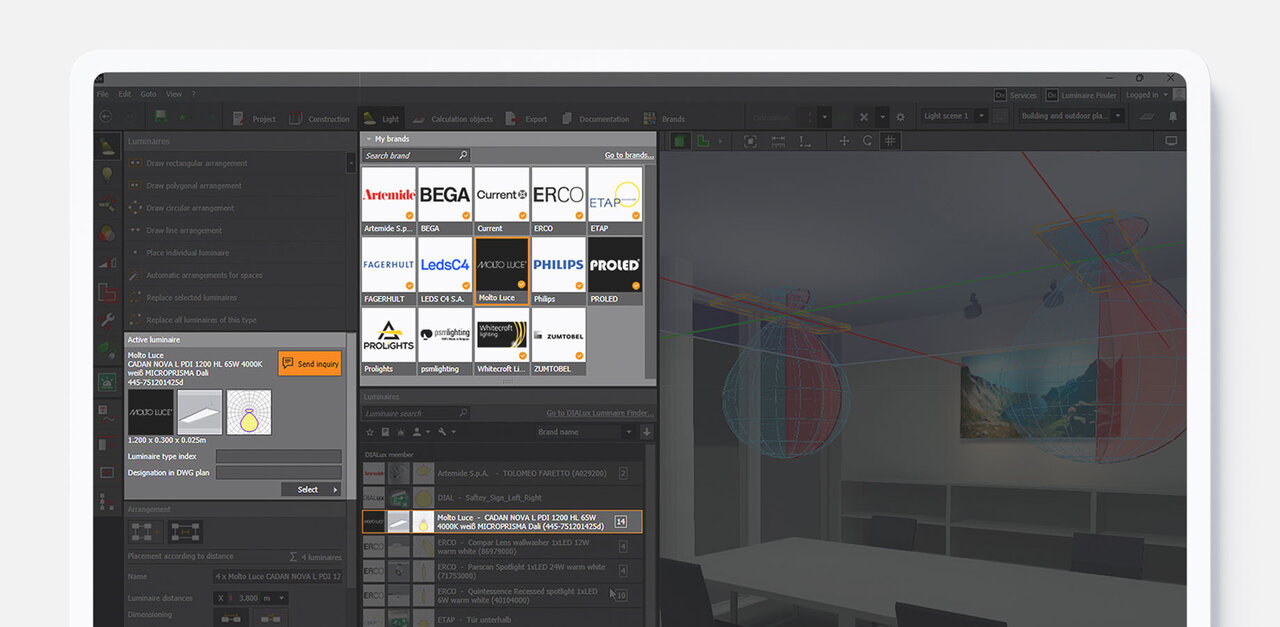Select the wrench and screwdriver sidebar tool
The height and width of the screenshot is (627, 1280).
(106, 321)
